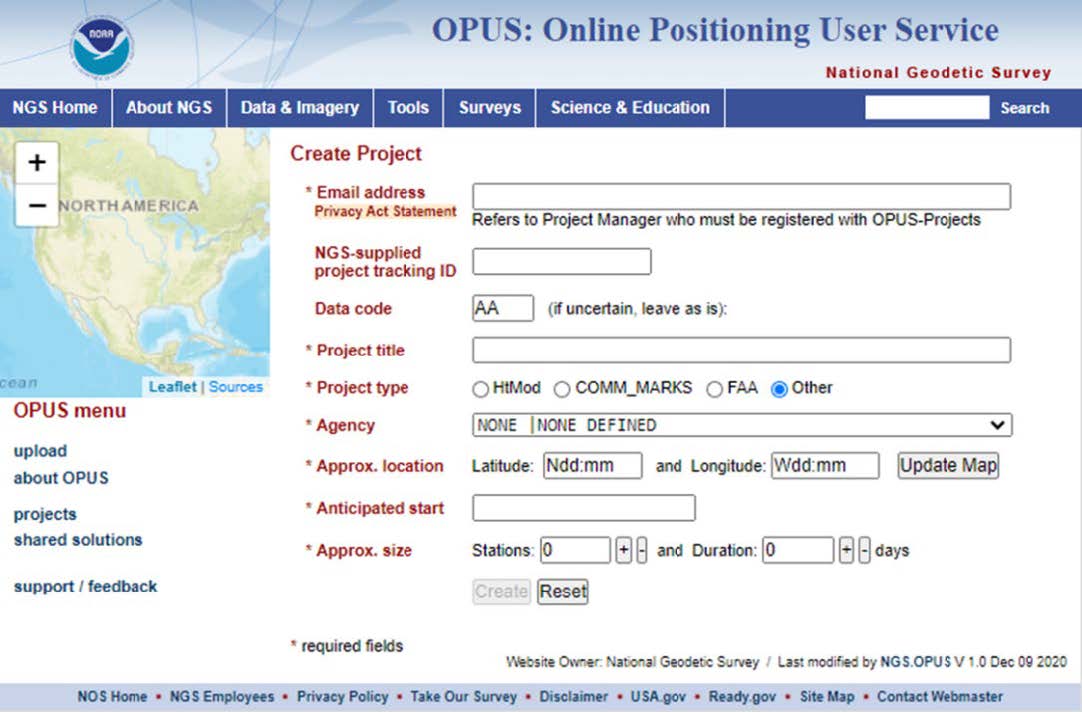Increase the Duration days with plus
The image size is (1082, 712).
846,551
